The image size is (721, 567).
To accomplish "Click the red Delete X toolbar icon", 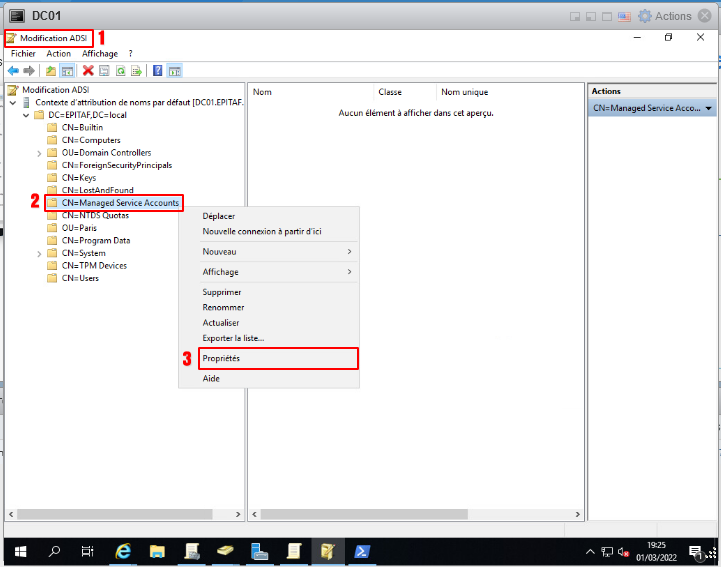I will [88, 71].
